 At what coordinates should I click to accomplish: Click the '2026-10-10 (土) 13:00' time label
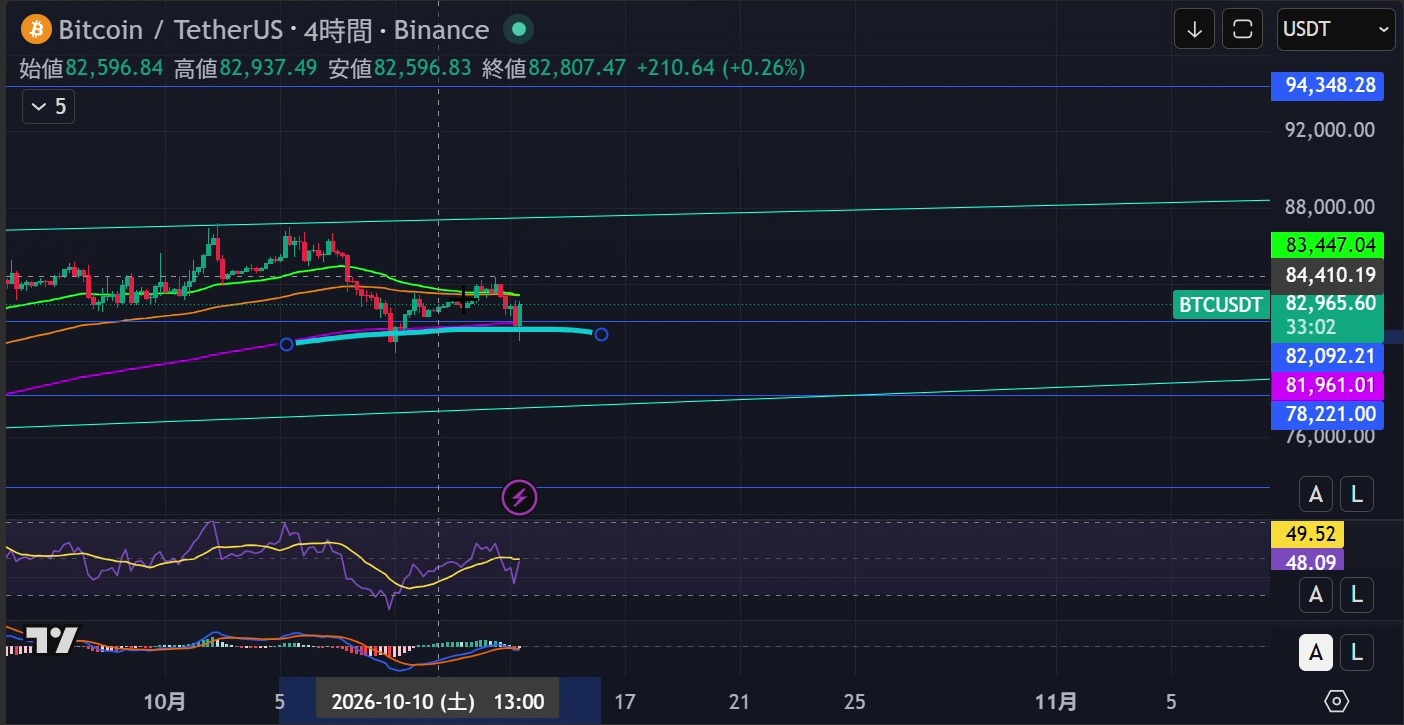(x=437, y=701)
